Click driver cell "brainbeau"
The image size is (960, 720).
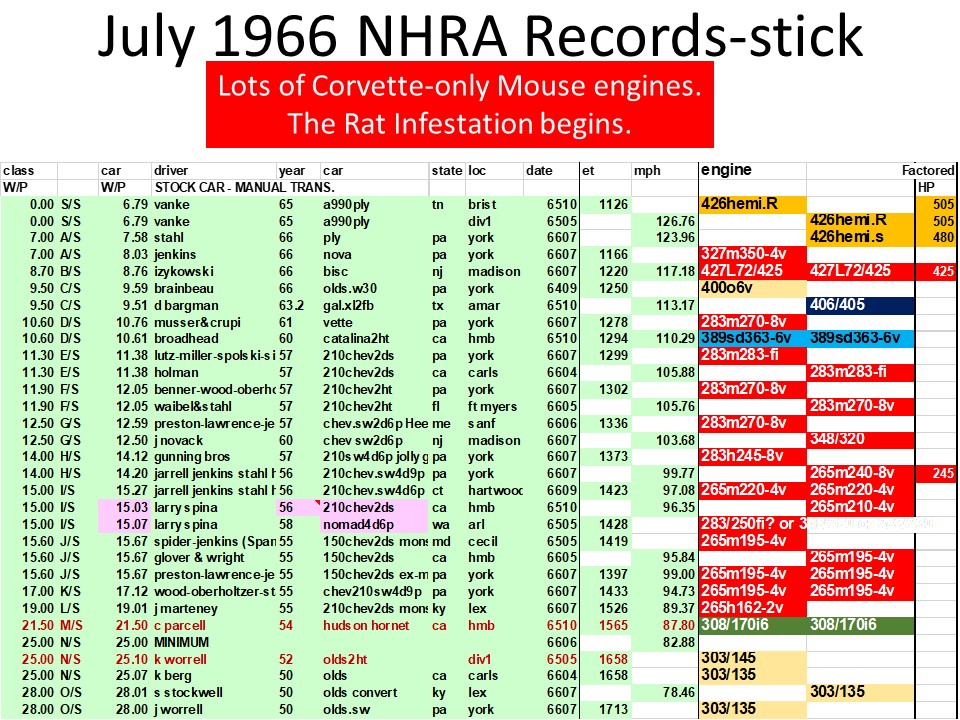click(x=184, y=288)
